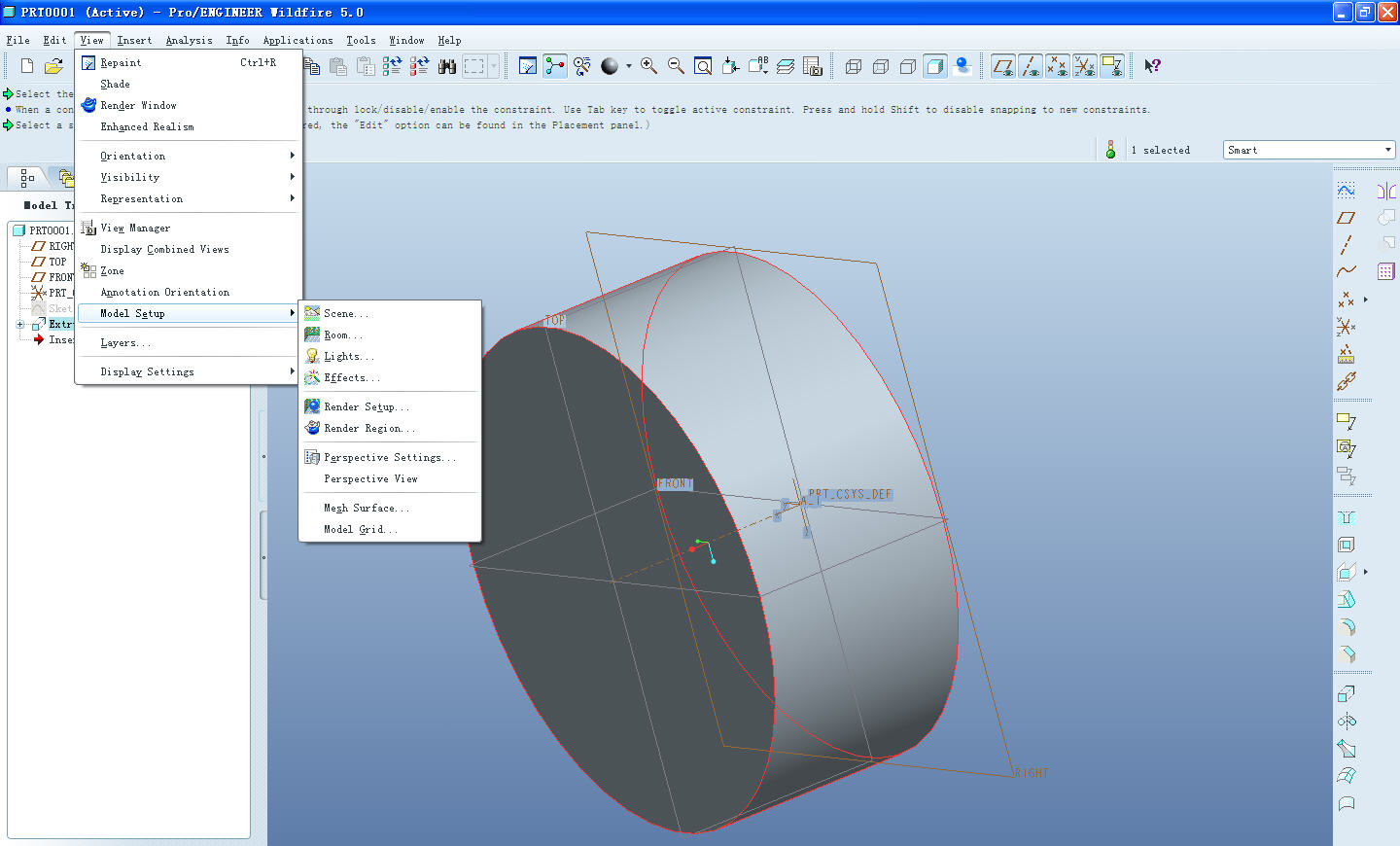Click the selection status light icon

click(1110, 150)
